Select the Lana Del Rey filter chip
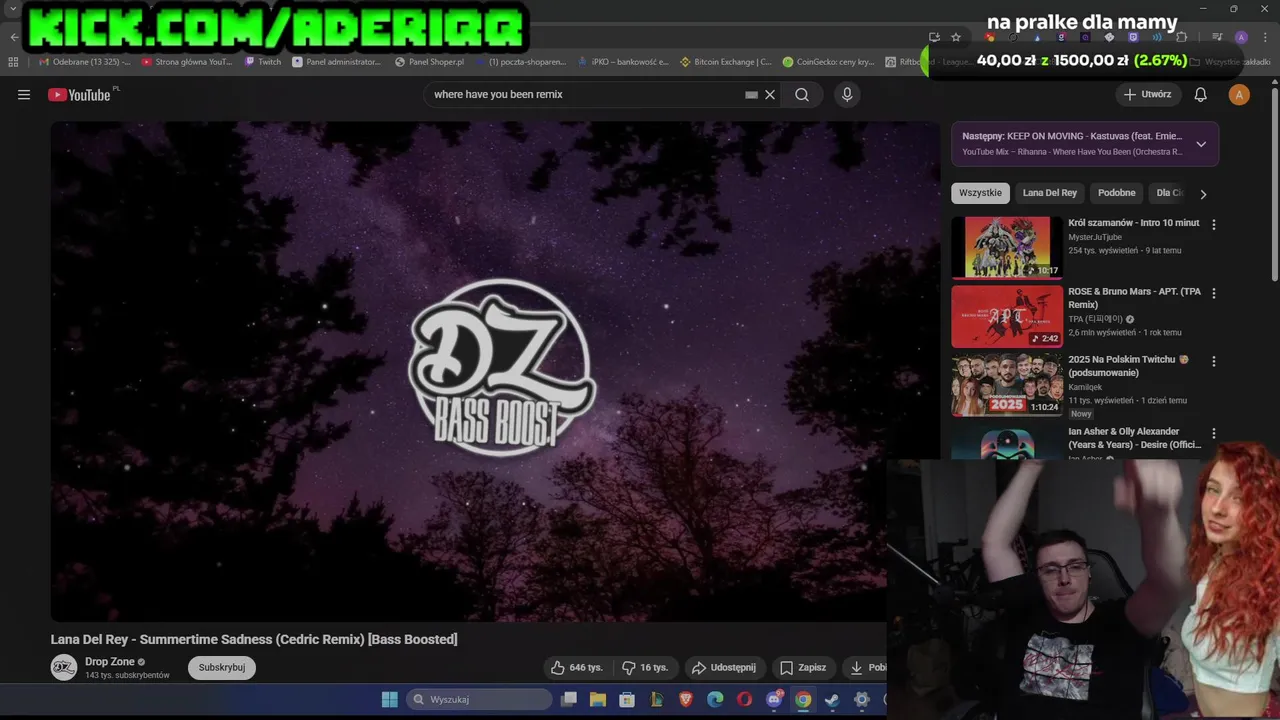Screen dimensions: 1280x720 1050,193
